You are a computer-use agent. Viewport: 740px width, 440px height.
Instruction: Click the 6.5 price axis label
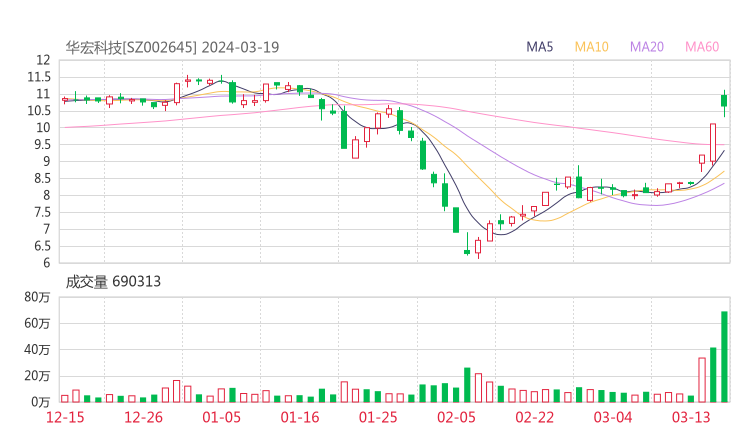coord(42,246)
